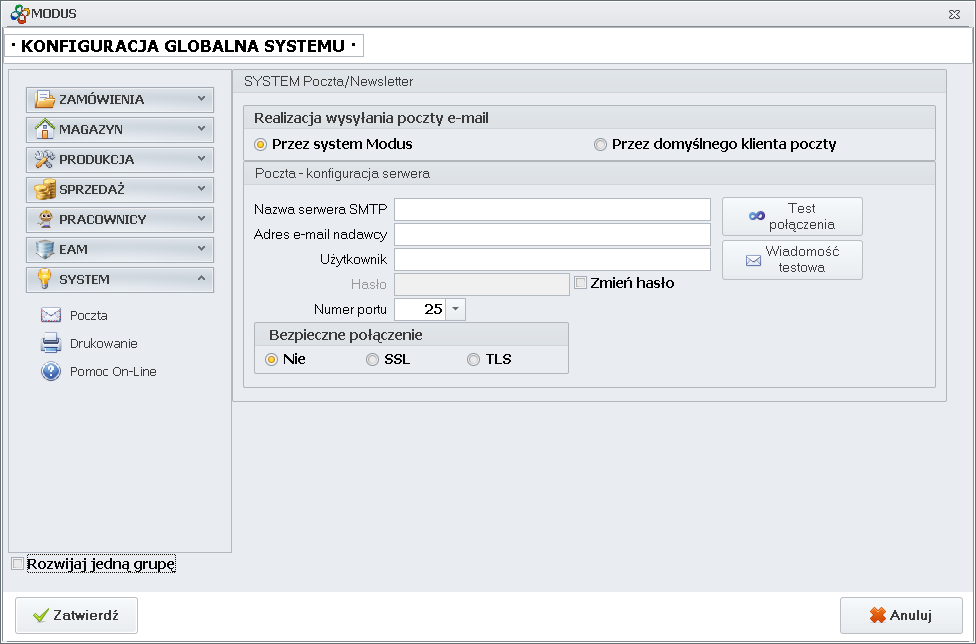Select Przez domyślnego klienta poczty option
The height and width of the screenshot is (644, 976).
[600, 144]
